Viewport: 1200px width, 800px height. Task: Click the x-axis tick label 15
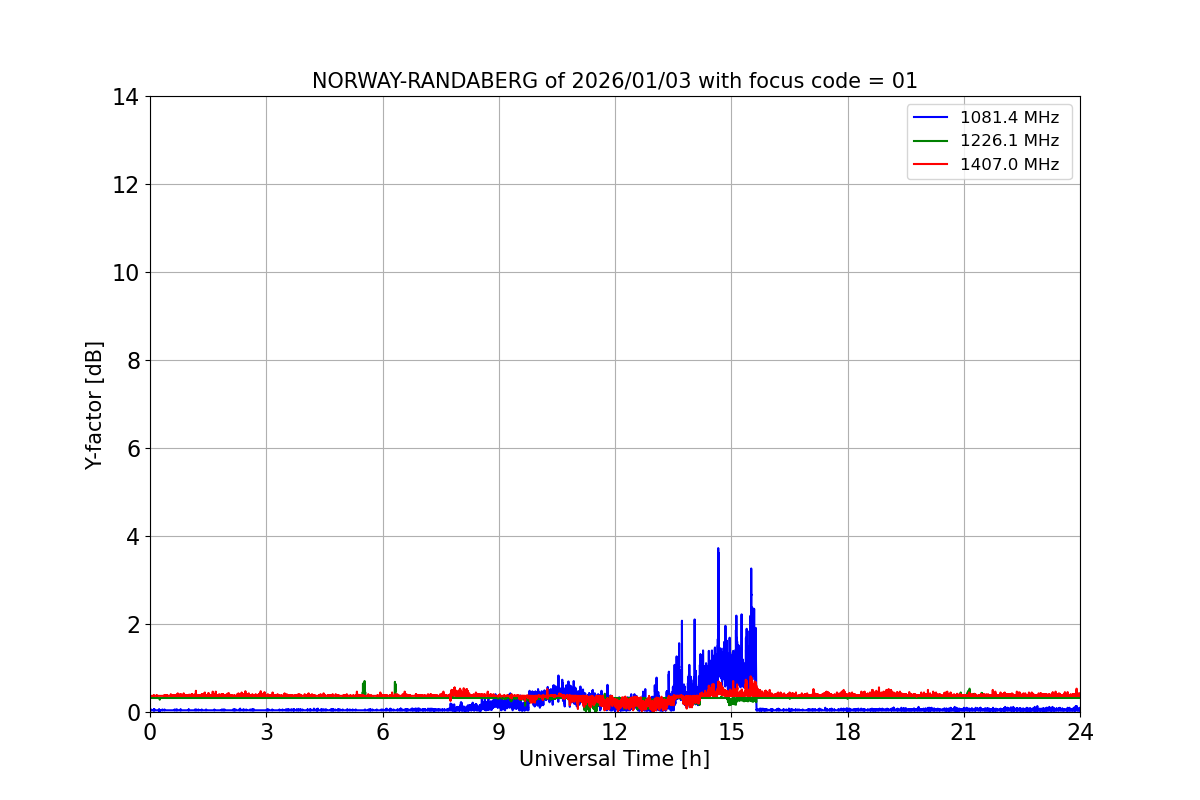(731, 732)
